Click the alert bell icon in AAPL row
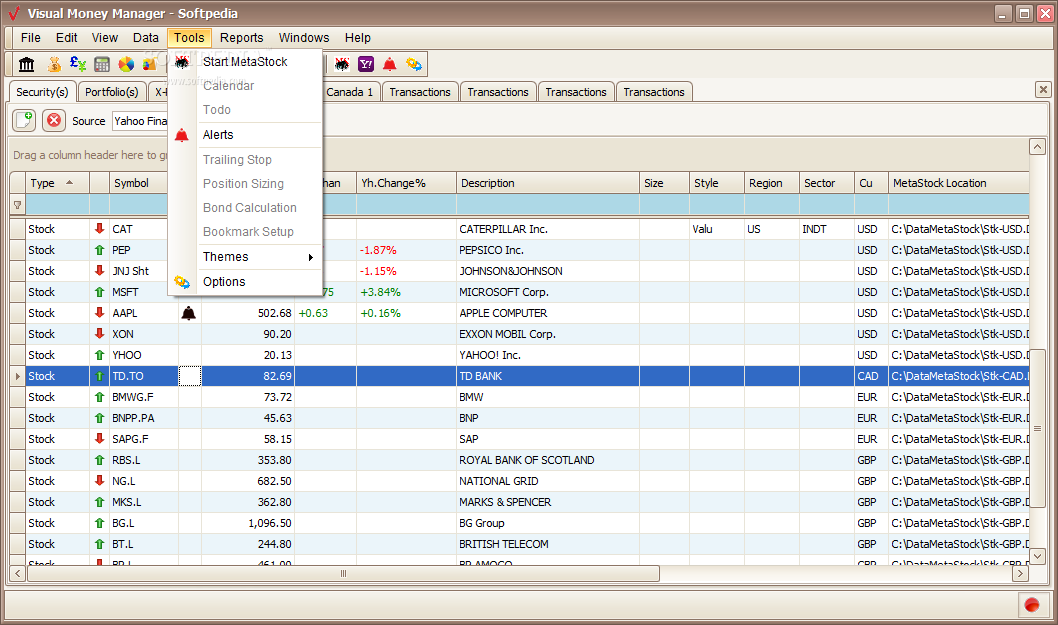This screenshot has height=625, width=1058. coord(189,313)
